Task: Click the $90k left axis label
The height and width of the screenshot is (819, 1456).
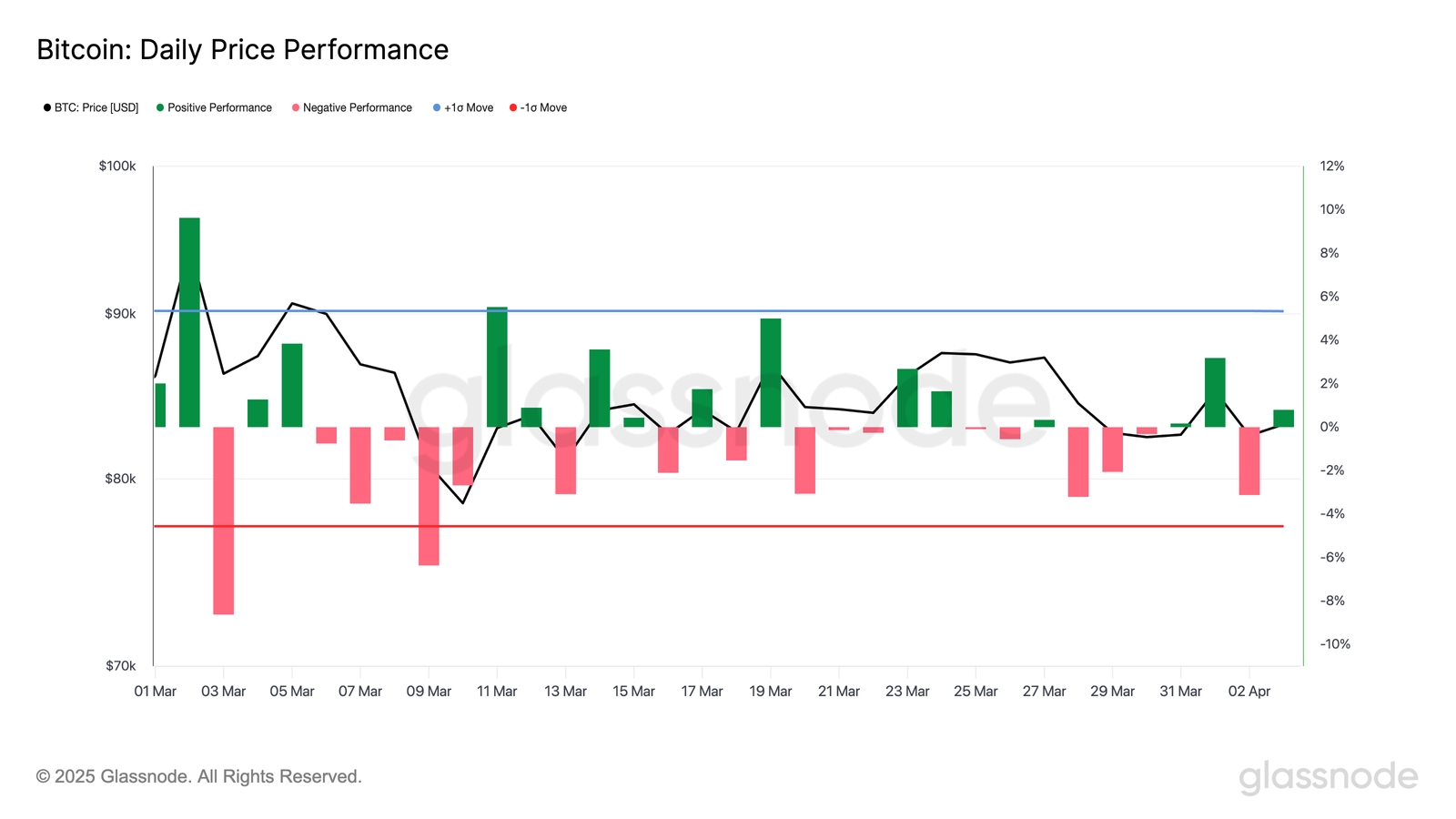Action: click(120, 314)
